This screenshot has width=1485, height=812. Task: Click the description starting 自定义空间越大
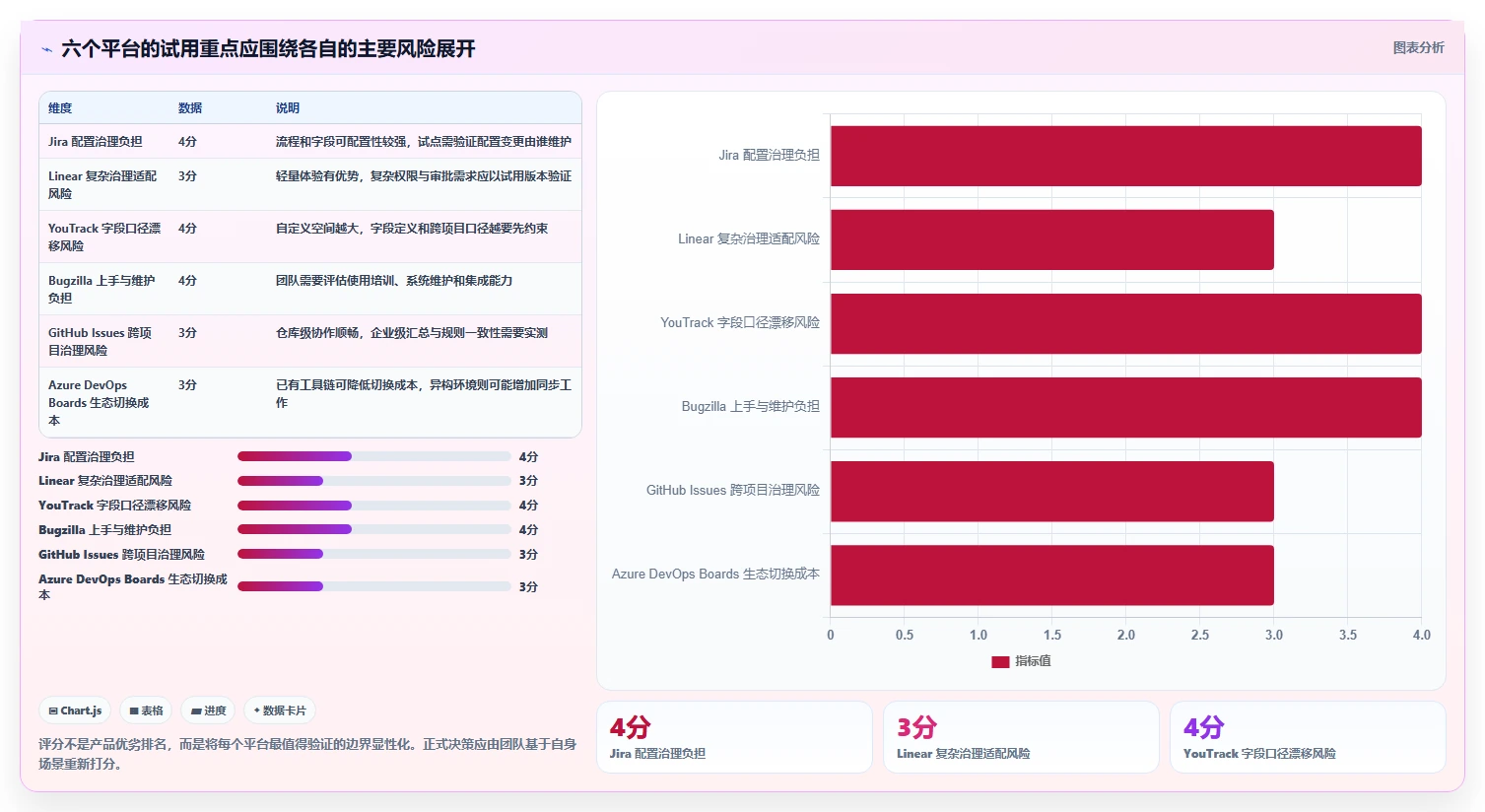click(x=412, y=229)
